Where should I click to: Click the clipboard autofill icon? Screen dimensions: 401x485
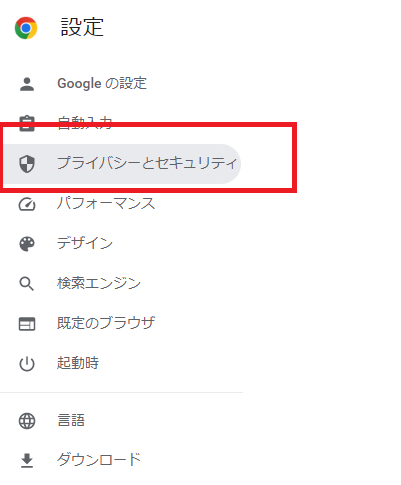click(x=27, y=124)
